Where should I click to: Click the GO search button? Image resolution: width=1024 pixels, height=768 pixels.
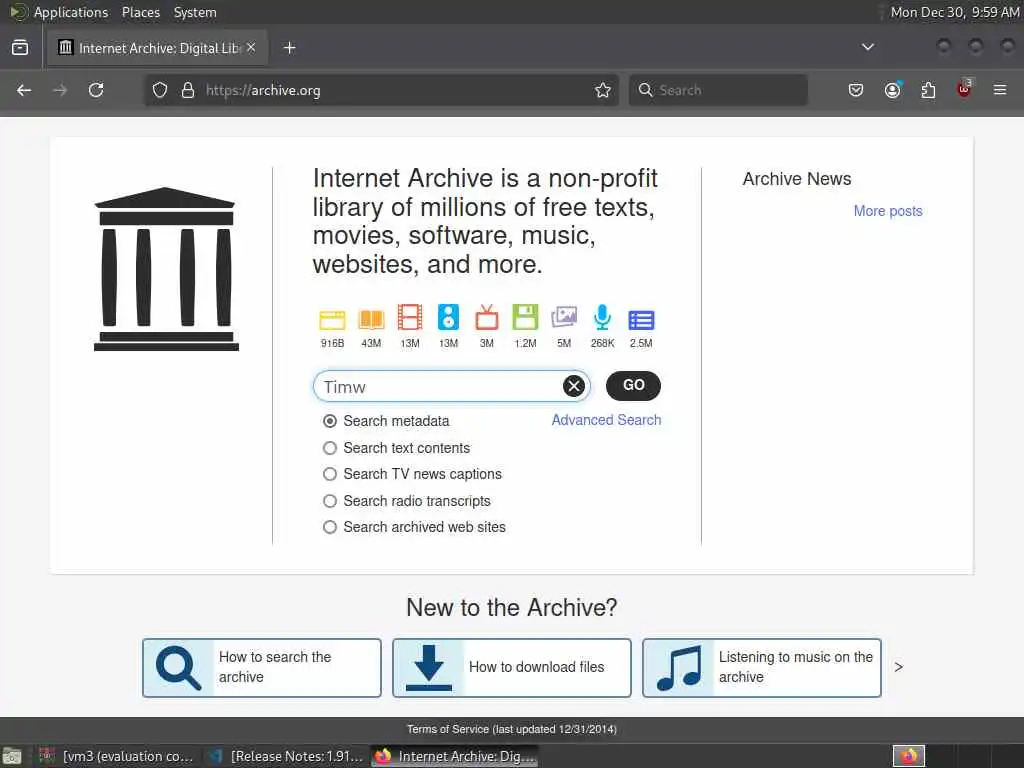pyautogui.click(x=633, y=386)
